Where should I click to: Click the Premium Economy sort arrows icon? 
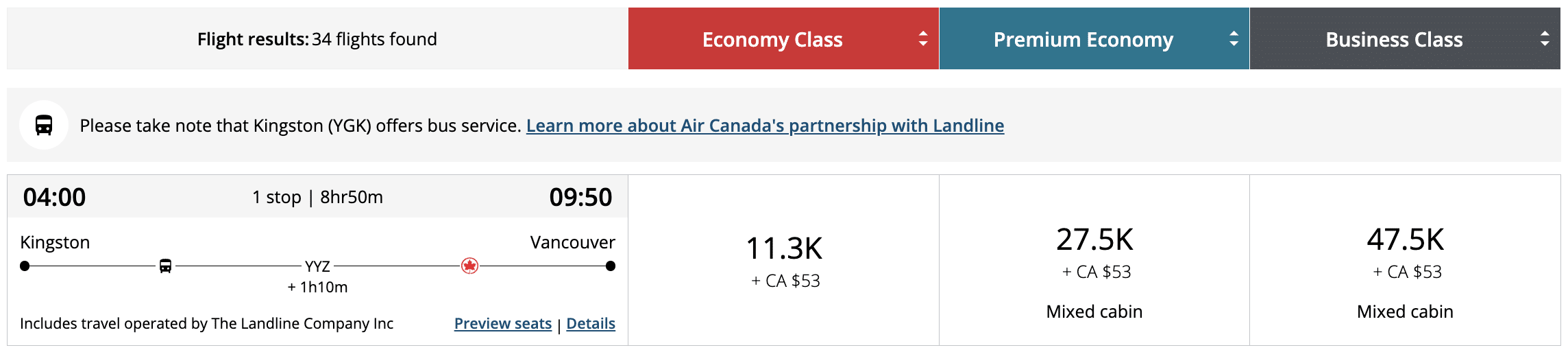(x=1234, y=39)
